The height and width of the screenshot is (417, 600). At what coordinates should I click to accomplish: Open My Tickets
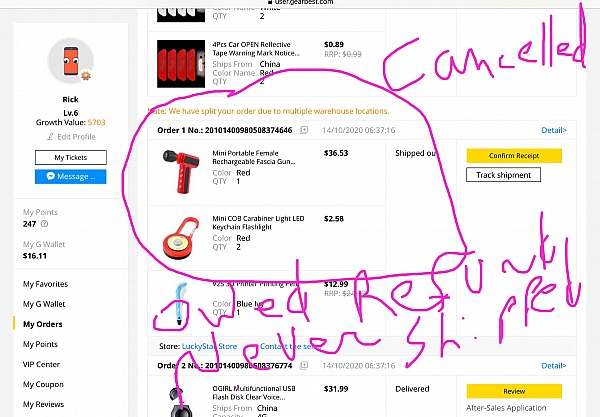point(71,157)
